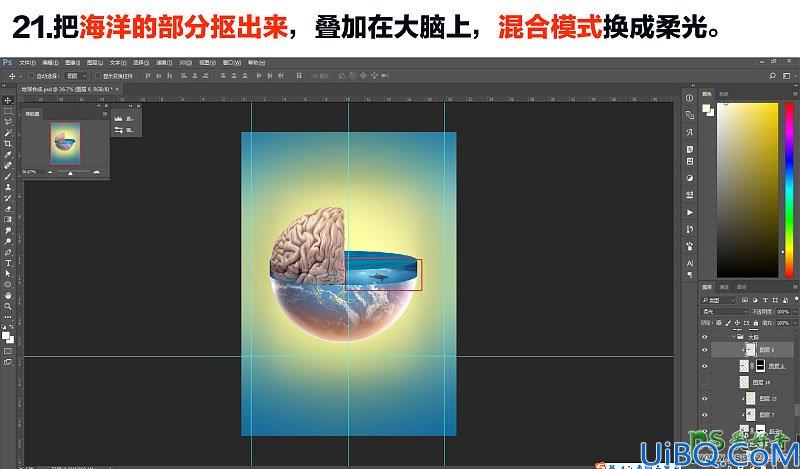Click Navigator zoom-in large mountains button

click(96, 172)
